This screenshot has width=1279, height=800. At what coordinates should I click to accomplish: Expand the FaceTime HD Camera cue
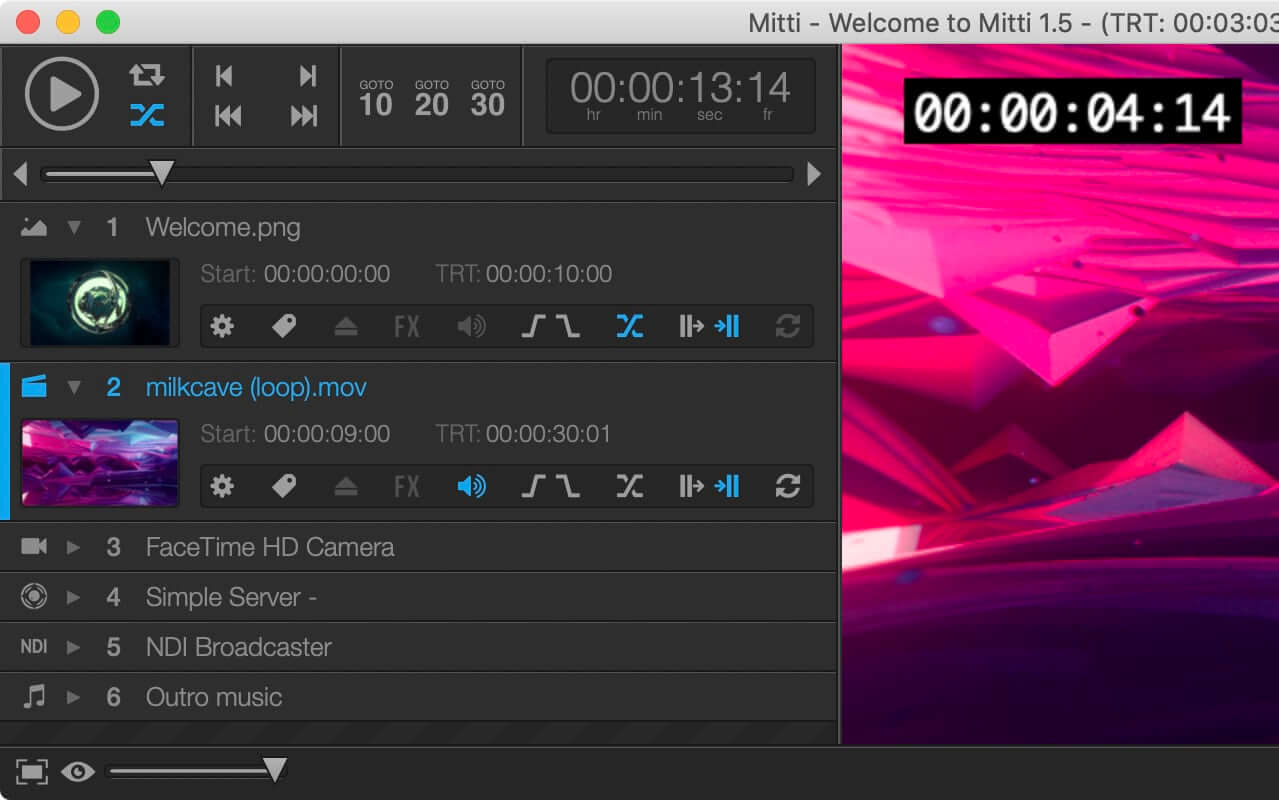click(74, 547)
